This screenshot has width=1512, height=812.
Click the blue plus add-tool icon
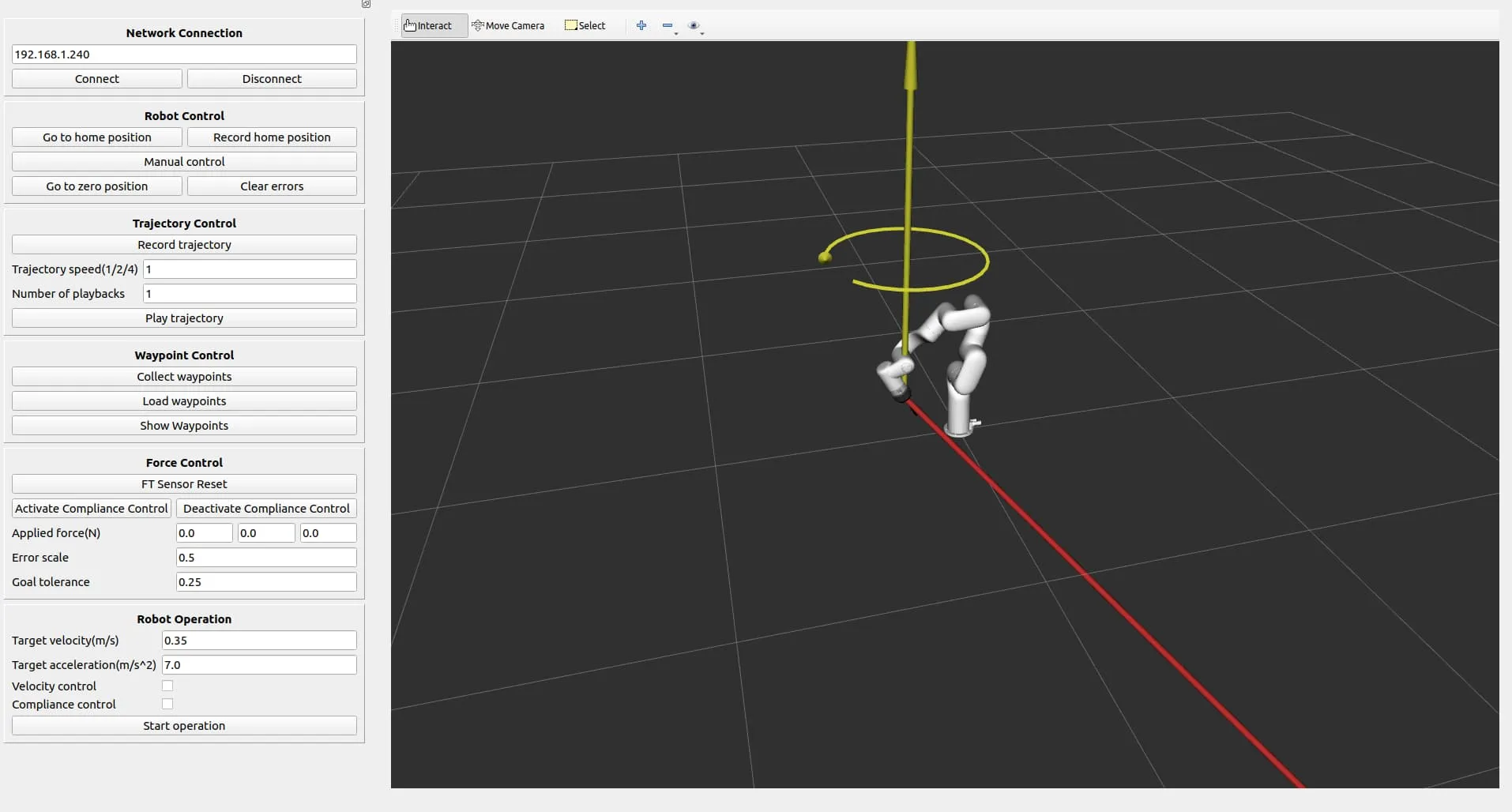coord(641,25)
